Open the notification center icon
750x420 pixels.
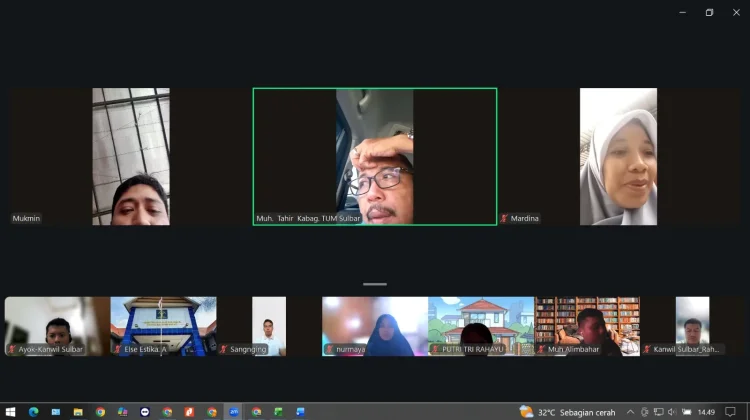(x=730, y=412)
